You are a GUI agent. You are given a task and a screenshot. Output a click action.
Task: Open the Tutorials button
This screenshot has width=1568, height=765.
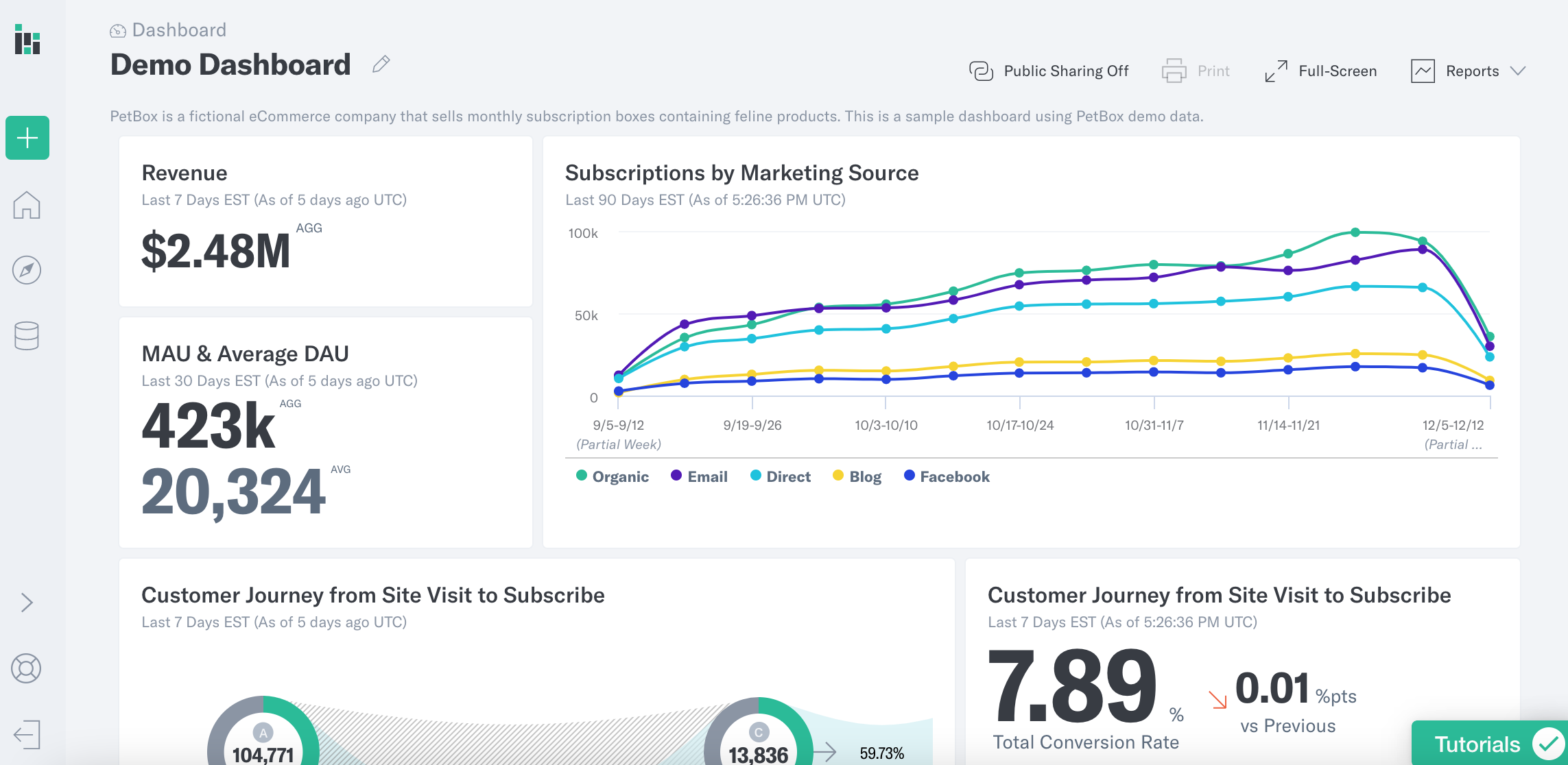1490,744
